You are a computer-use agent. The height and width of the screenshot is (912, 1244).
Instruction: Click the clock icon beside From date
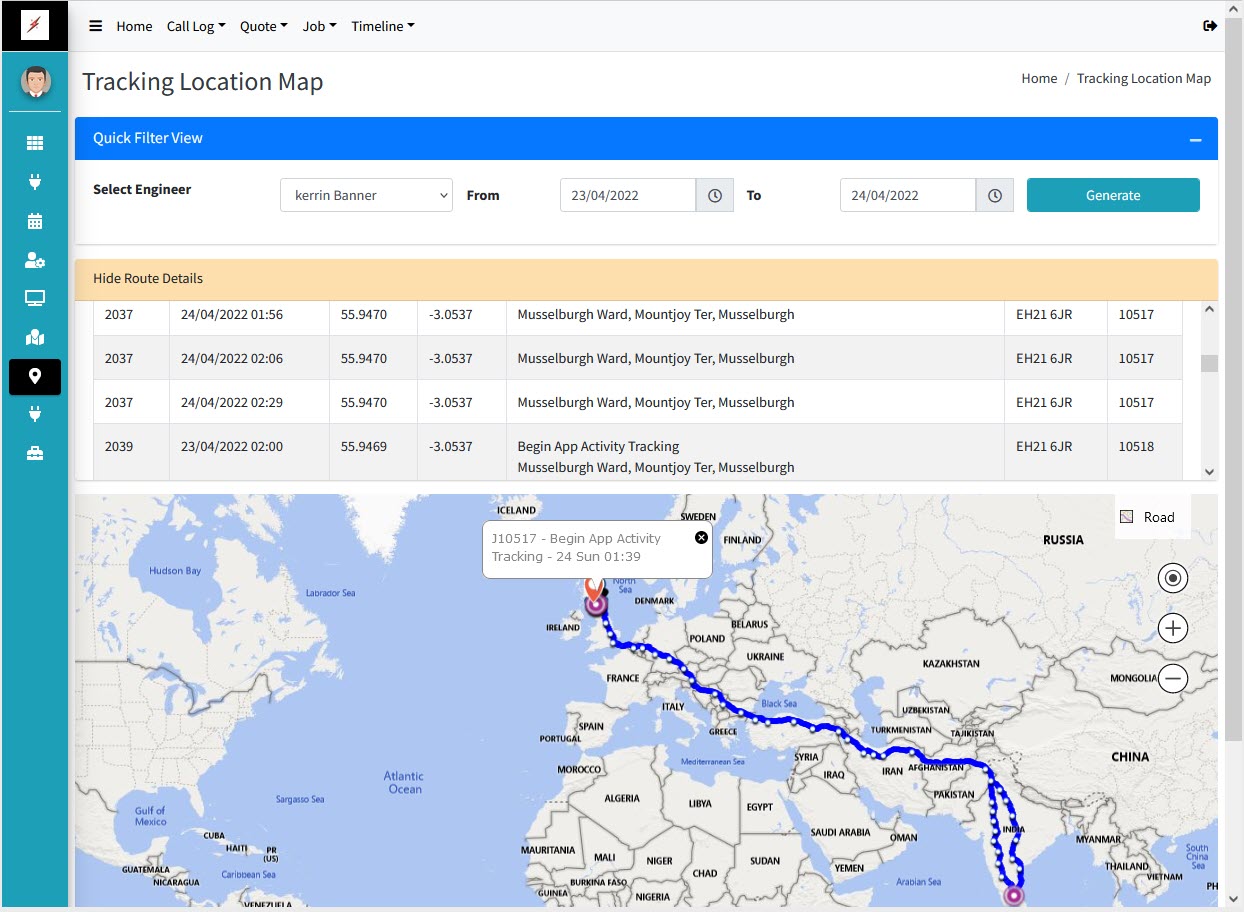(x=715, y=196)
